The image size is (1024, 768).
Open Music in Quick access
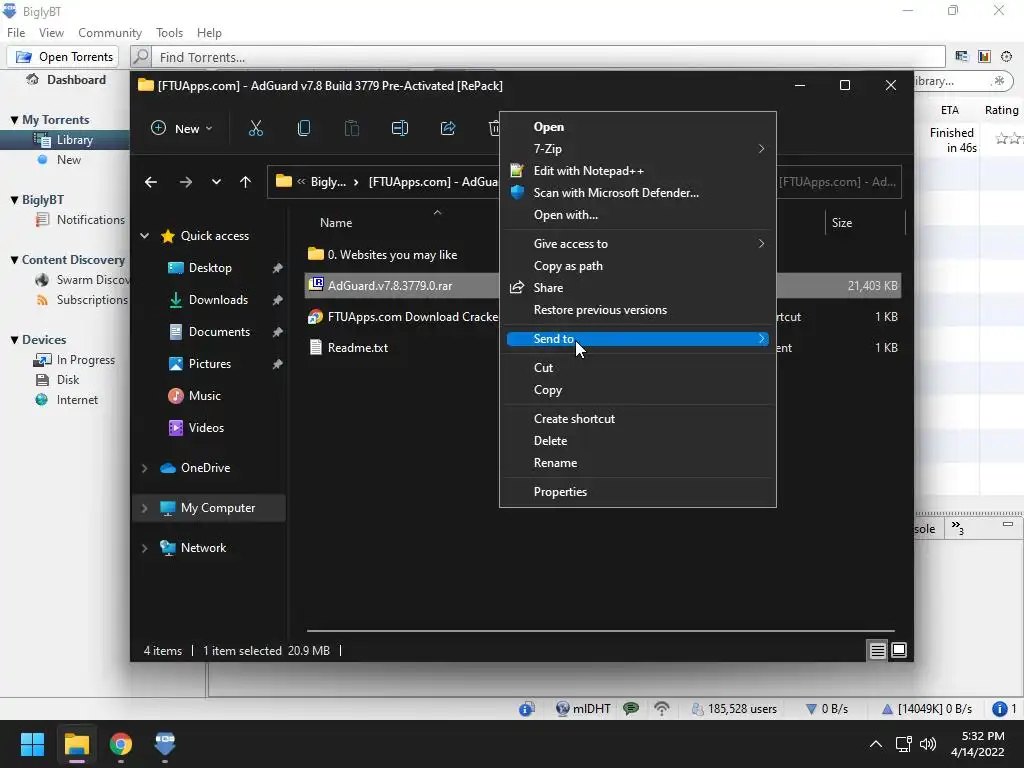(204, 396)
